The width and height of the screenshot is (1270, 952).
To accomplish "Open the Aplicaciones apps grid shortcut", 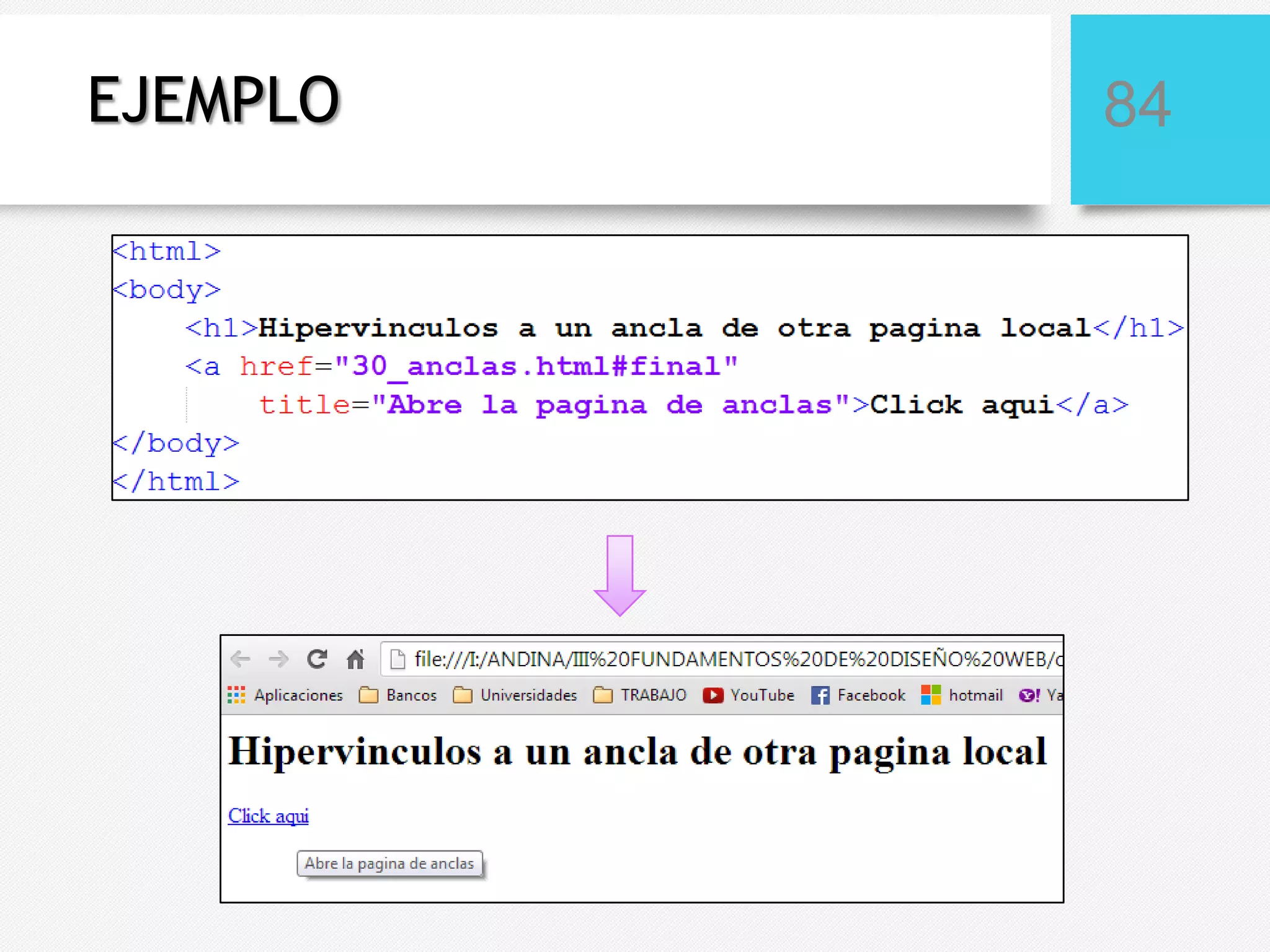I will 285,695.
